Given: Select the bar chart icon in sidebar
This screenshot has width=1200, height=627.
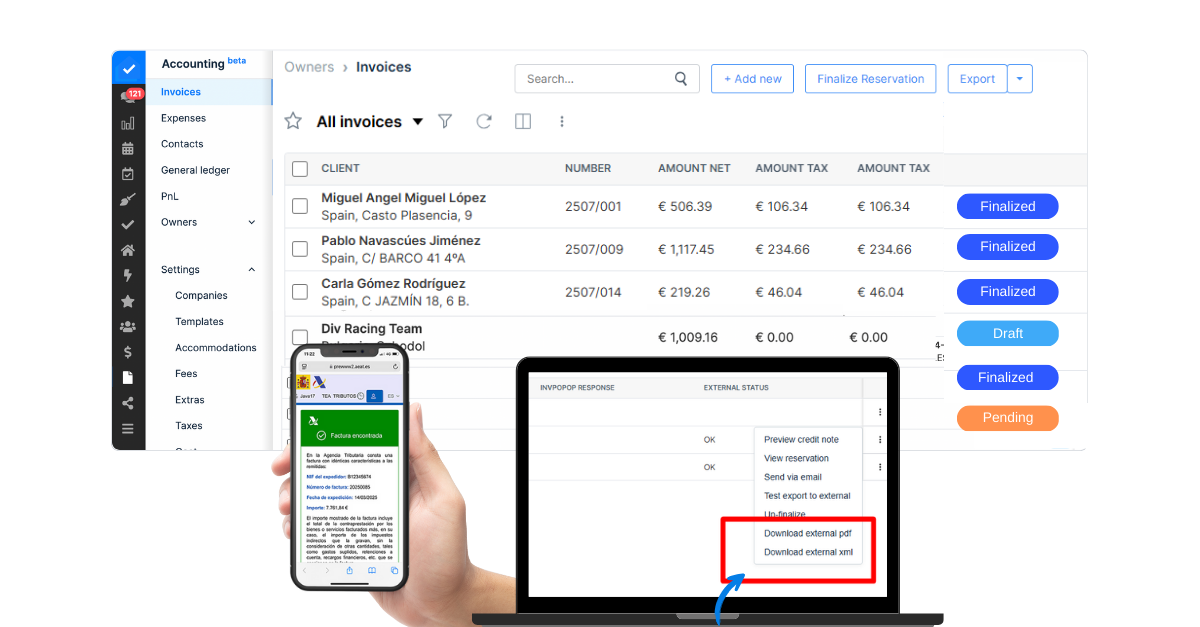Looking at the screenshot, I should (128, 122).
